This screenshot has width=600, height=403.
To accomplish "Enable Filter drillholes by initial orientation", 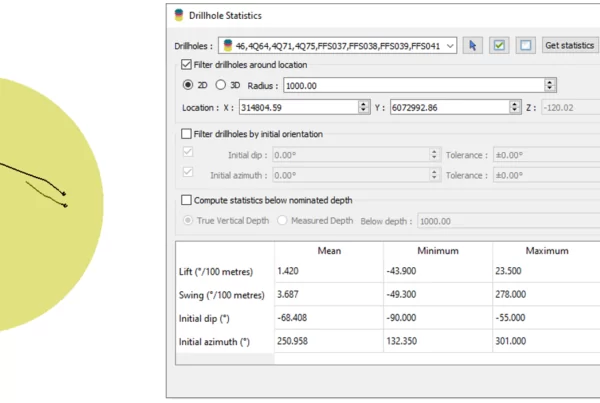I will click(187, 134).
